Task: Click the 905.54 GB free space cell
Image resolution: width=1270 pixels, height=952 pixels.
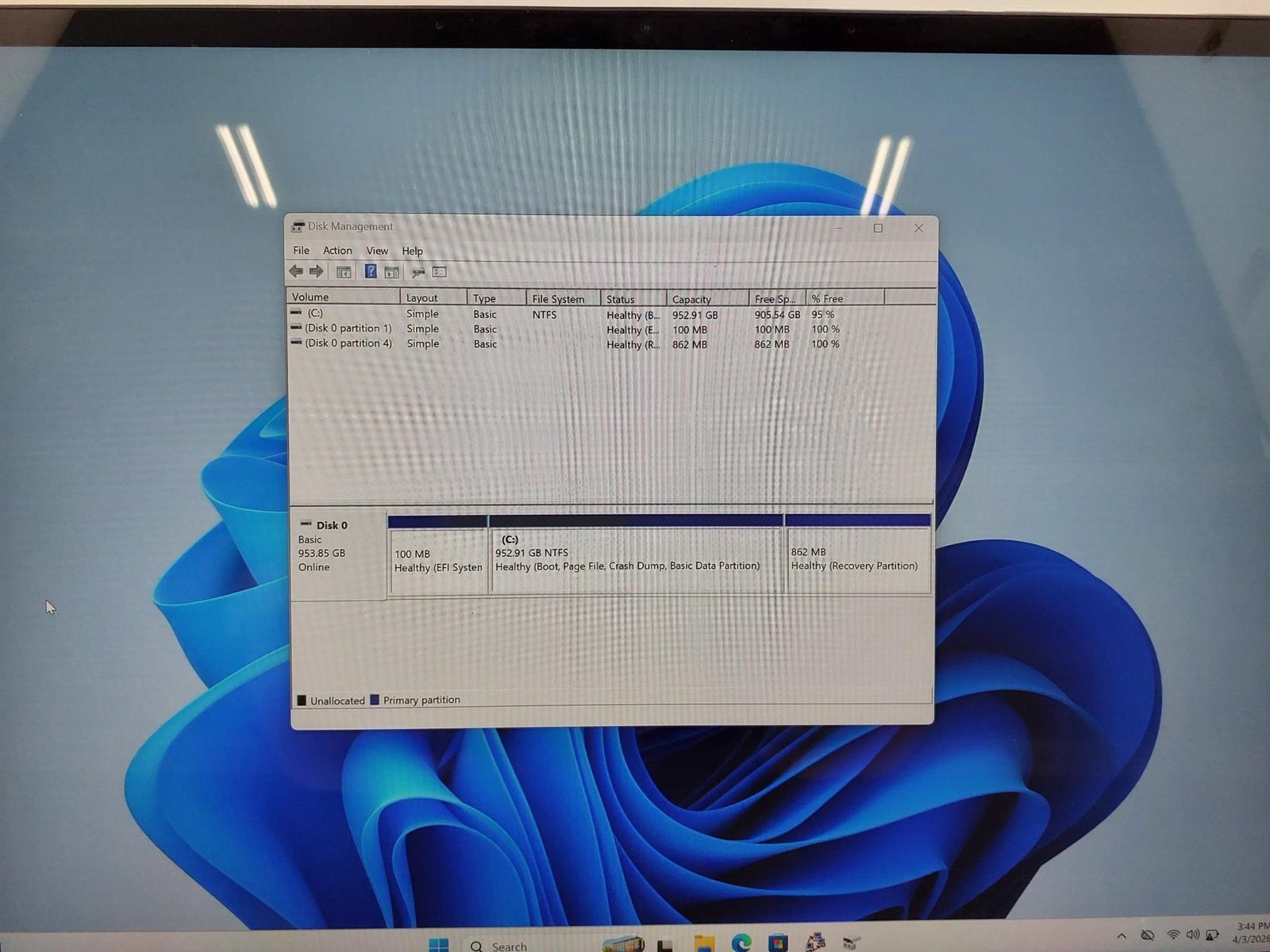Action: tap(777, 315)
